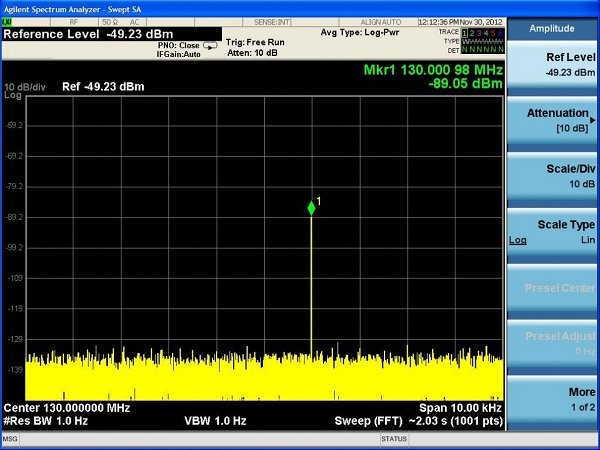This screenshot has width=600, height=450.
Task: Click the STATUS bar field
Action: (x=394, y=439)
